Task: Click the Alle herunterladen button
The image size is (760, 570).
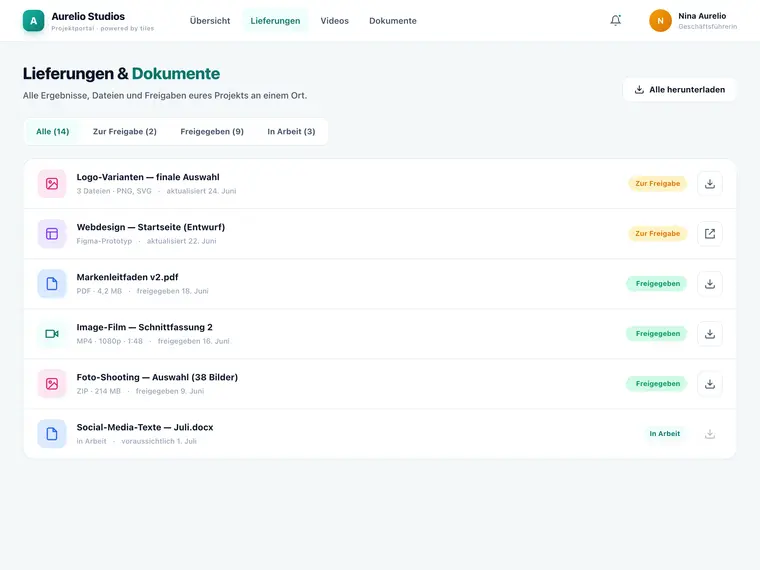Action: pyautogui.click(x=680, y=90)
